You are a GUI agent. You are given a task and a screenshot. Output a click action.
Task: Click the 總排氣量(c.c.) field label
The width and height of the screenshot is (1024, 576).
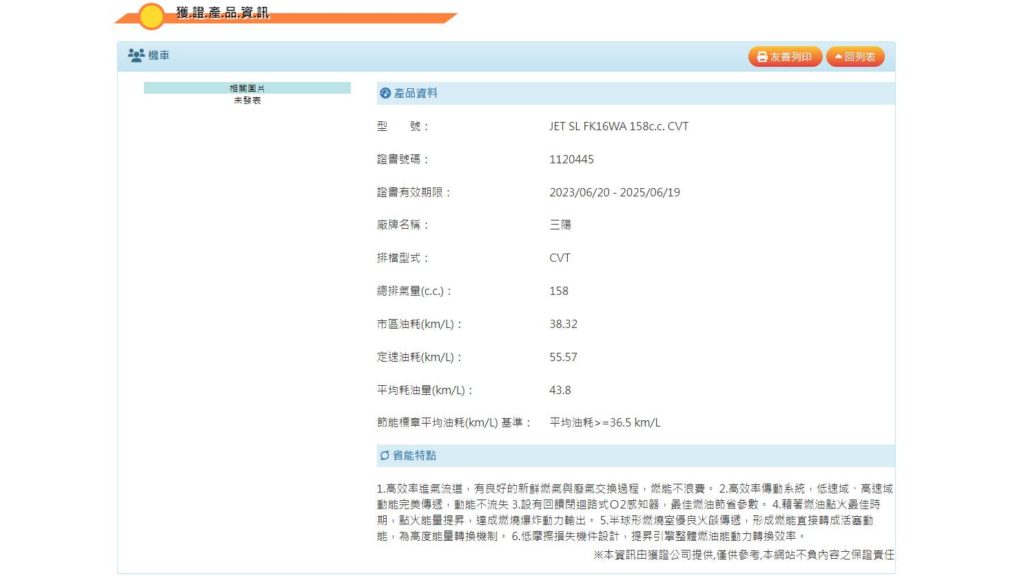414,291
